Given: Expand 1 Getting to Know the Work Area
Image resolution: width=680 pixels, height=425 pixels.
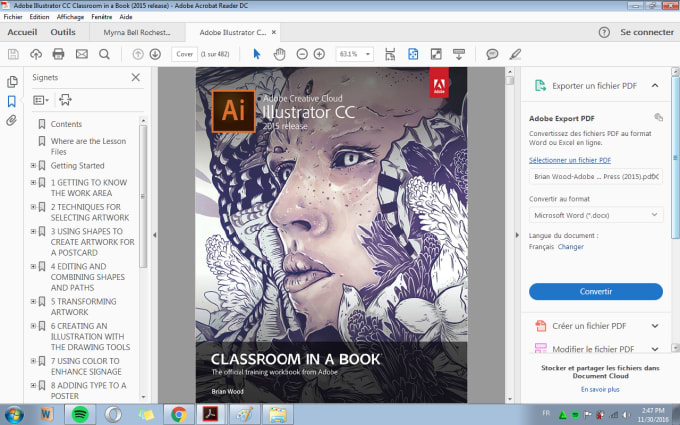Looking at the screenshot, I should click(x=33, y=182).
